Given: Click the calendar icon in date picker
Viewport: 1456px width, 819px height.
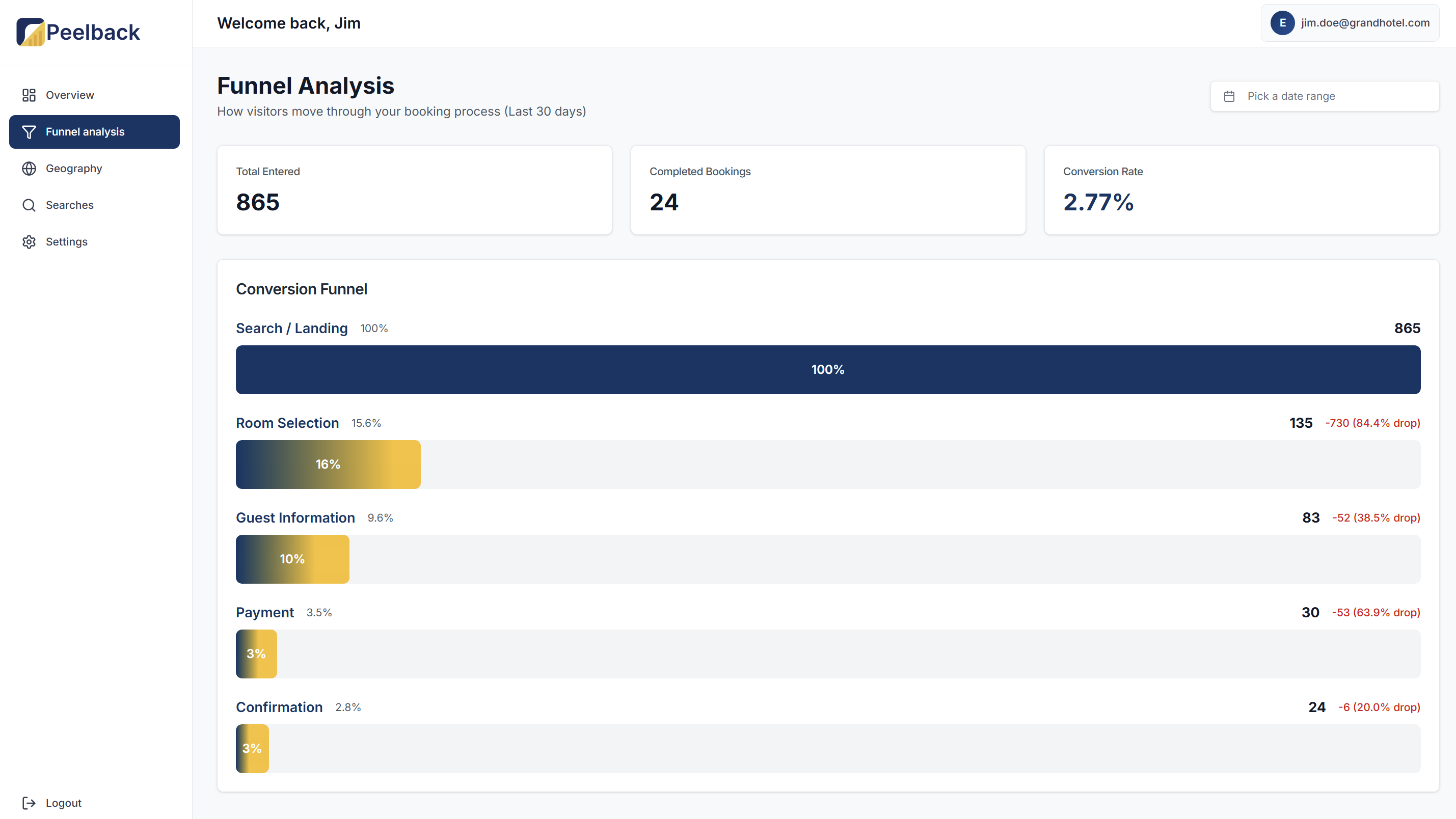Looking at the screenshot, I should tap(1229, 96).
